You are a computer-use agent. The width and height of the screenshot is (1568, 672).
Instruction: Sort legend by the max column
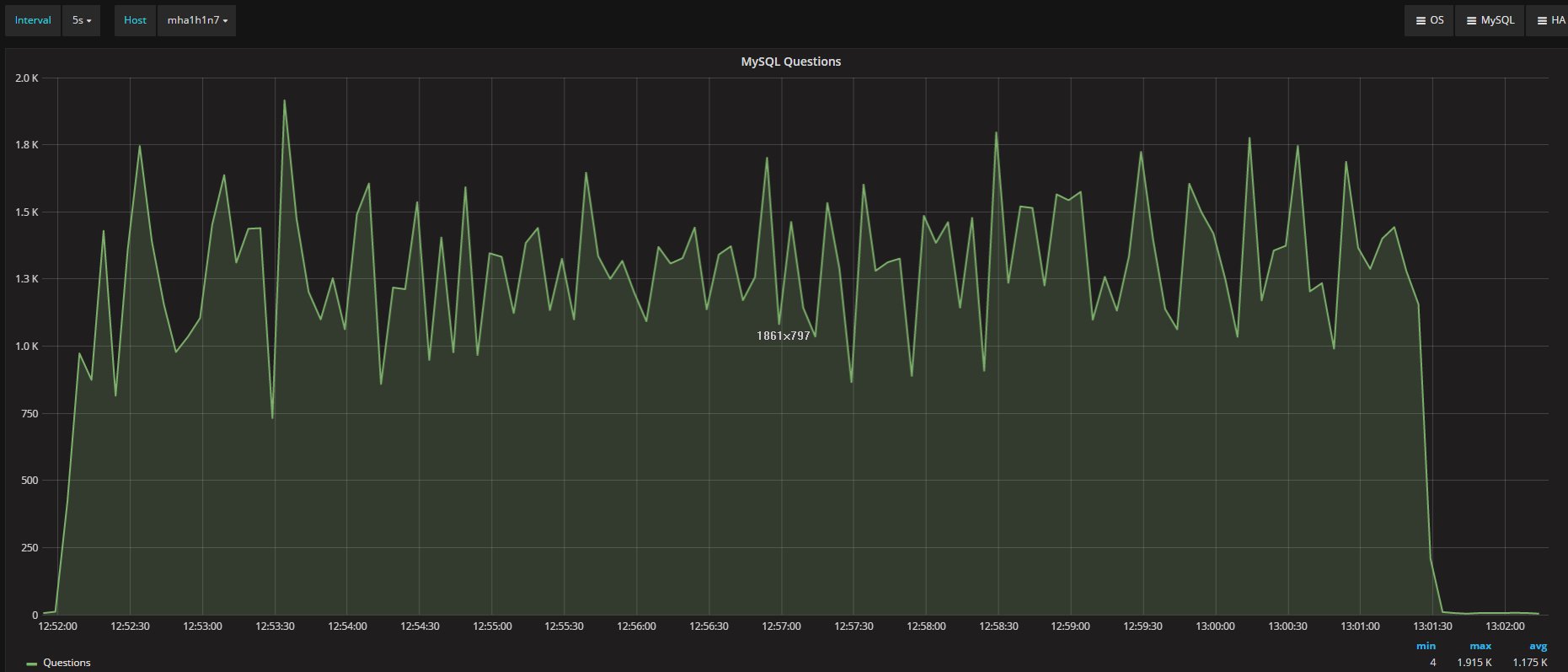(x=1480, y=646)
